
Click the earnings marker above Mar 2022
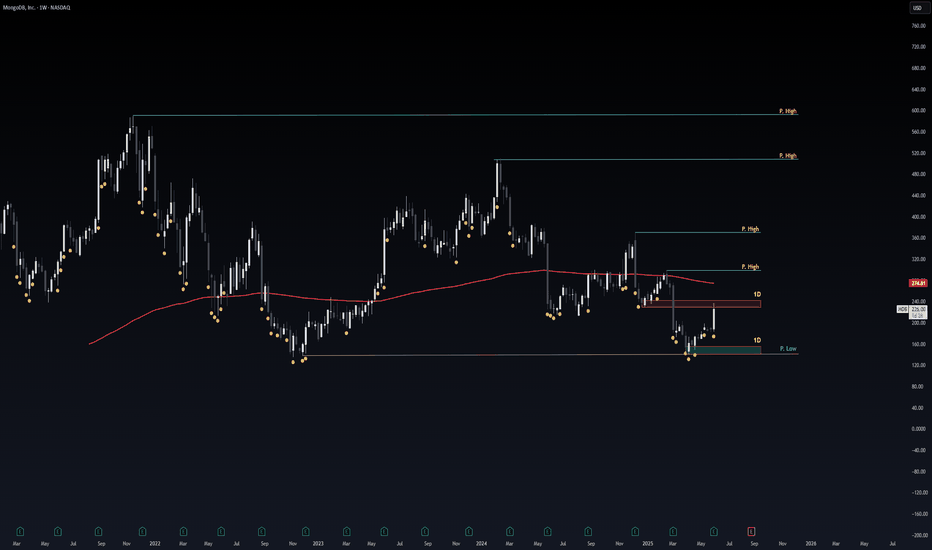click(x=184, y=532)
